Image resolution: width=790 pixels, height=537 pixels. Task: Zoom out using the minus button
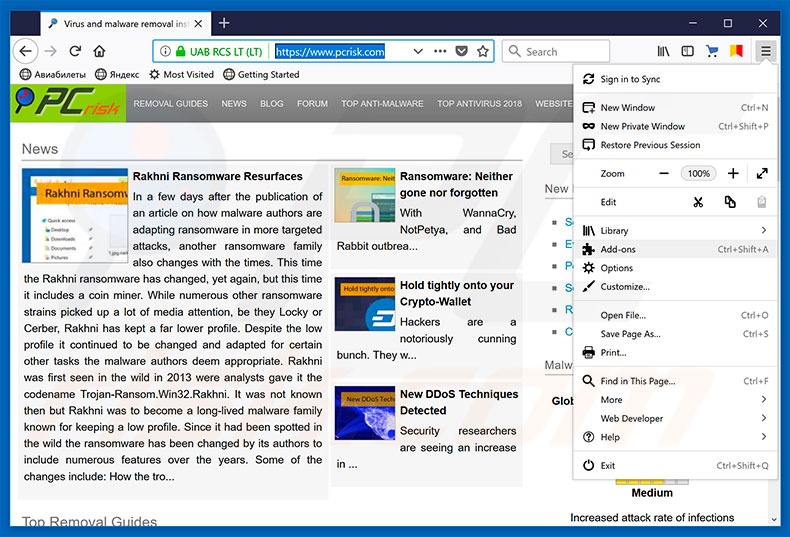click(x=664, y=173)
